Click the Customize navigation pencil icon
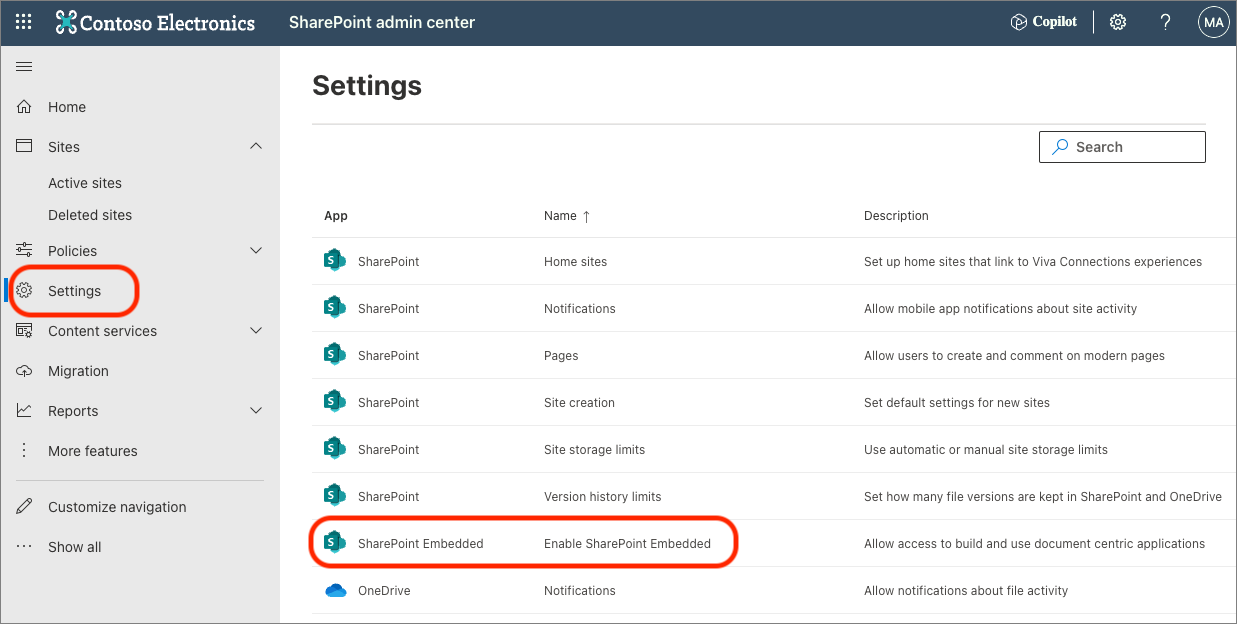Screen dimensions: 1237x624 point(24,506)
